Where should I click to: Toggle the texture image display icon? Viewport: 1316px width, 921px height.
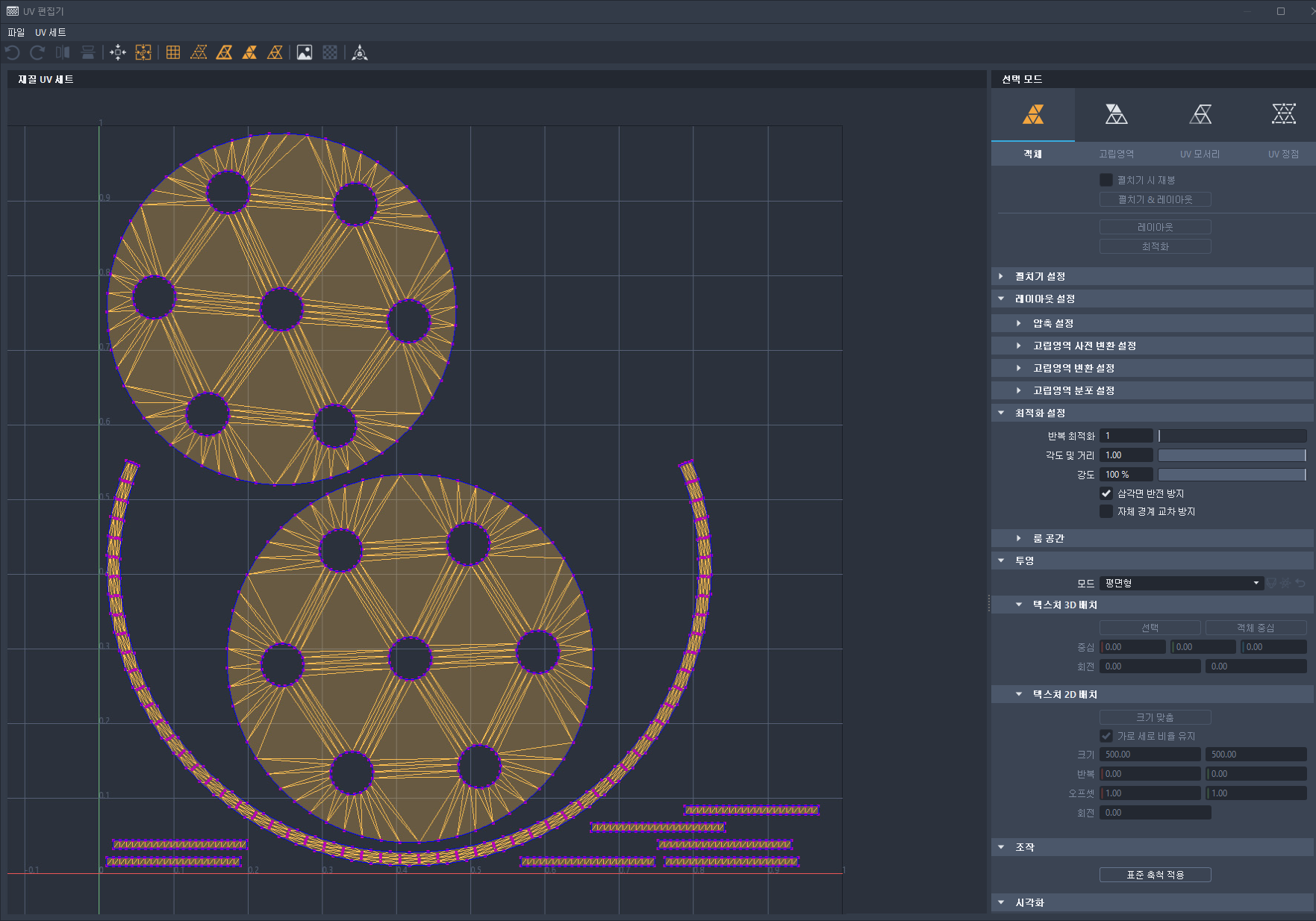pos(305,52)
